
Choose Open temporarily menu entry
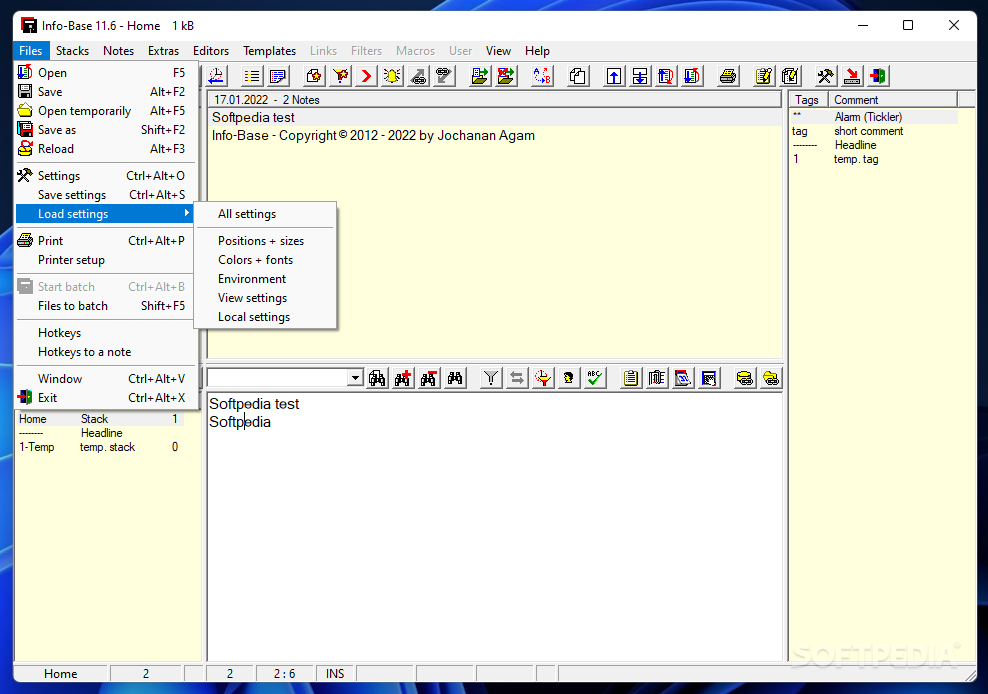[106, 110]
